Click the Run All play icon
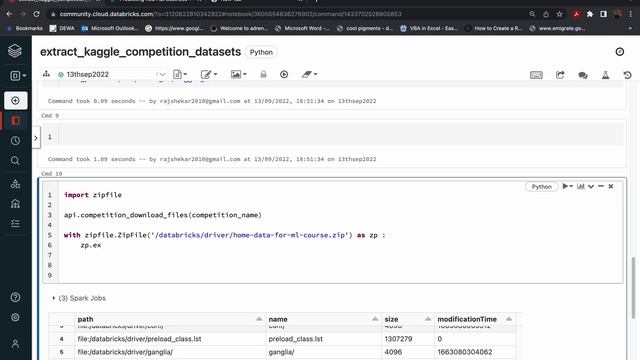The height and width of the screenshot is (360, 640). [x=284, y=74]
